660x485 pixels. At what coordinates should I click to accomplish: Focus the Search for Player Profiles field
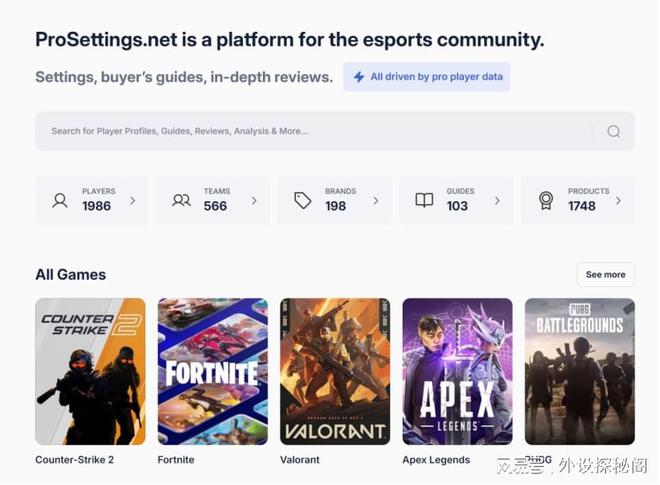(x=300, y=131)
